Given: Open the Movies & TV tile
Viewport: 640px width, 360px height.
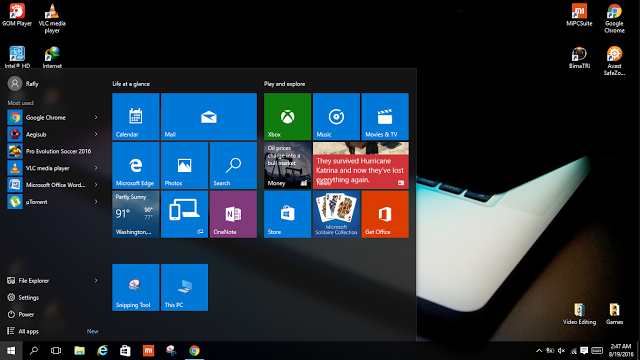Looking at the screenshot, I should point(385,117).
